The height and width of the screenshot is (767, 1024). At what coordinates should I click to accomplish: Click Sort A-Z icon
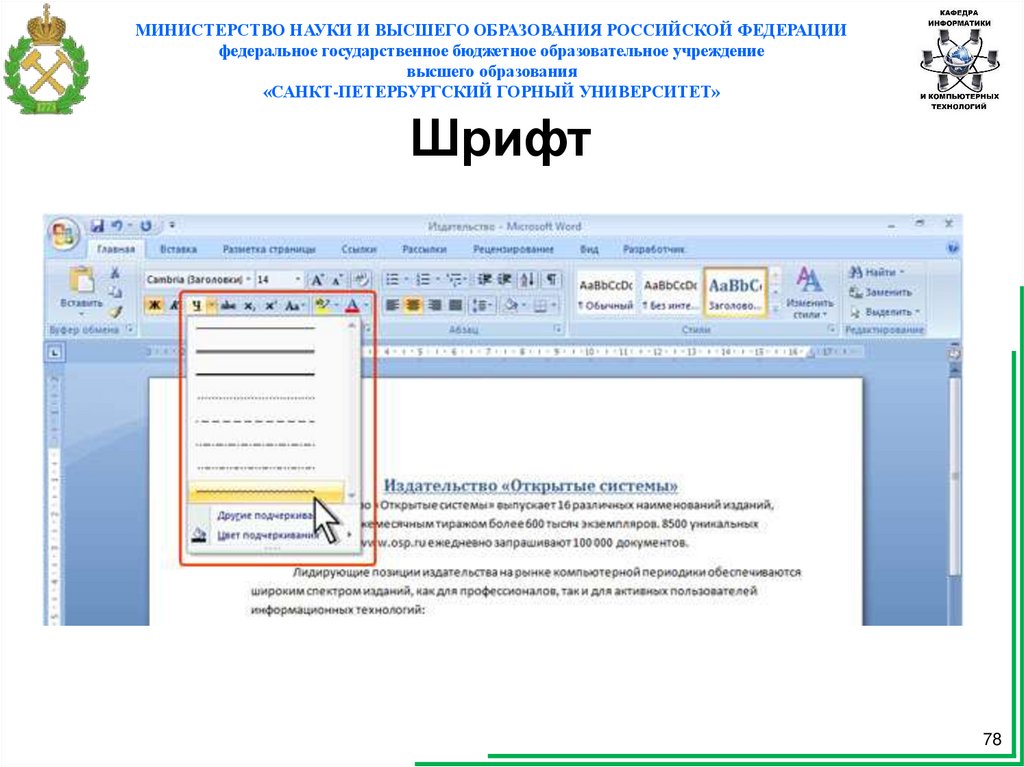528,280
